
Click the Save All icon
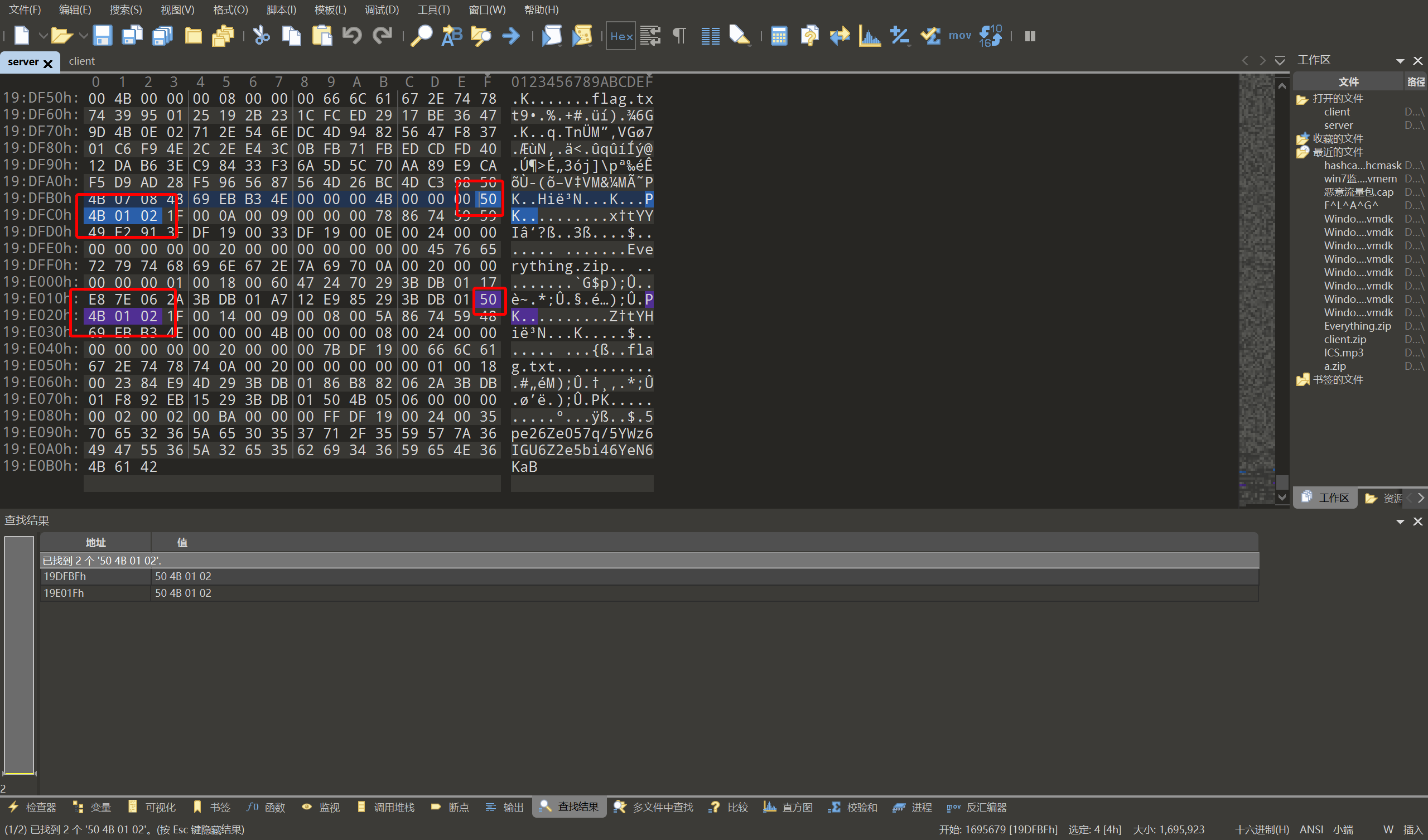[163, 36]
